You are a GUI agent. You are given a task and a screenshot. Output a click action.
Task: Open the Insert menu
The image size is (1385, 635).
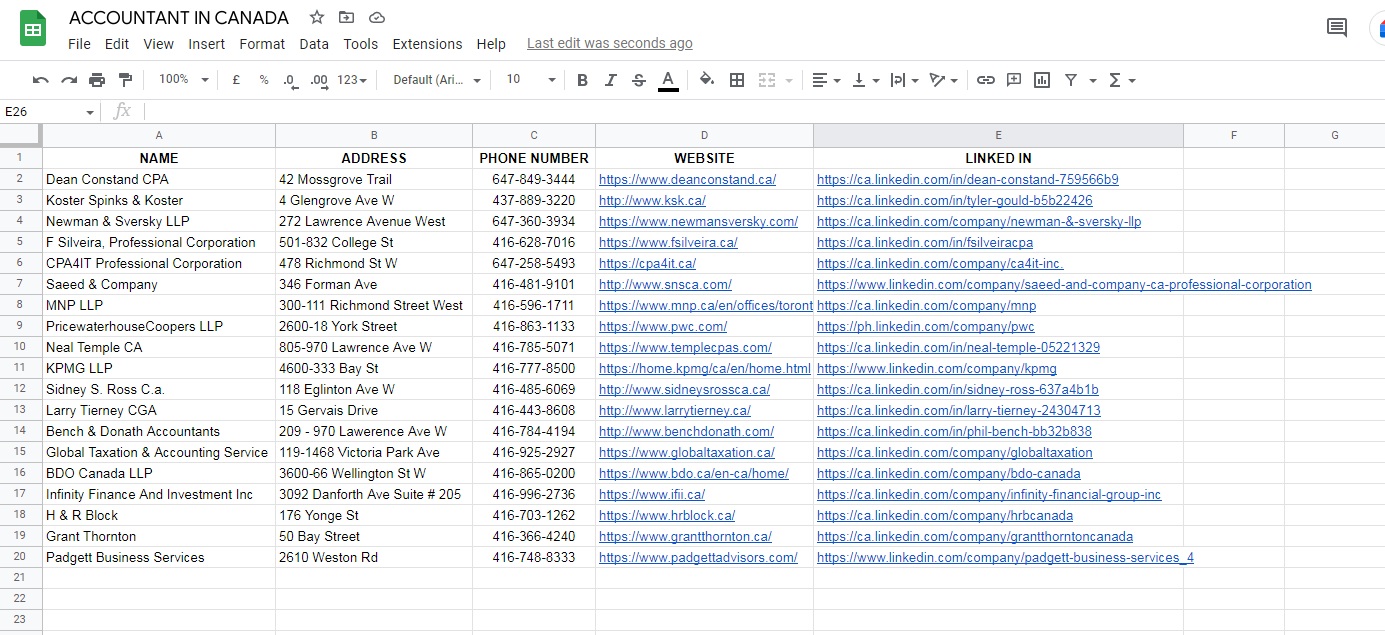tap(207, 44)
